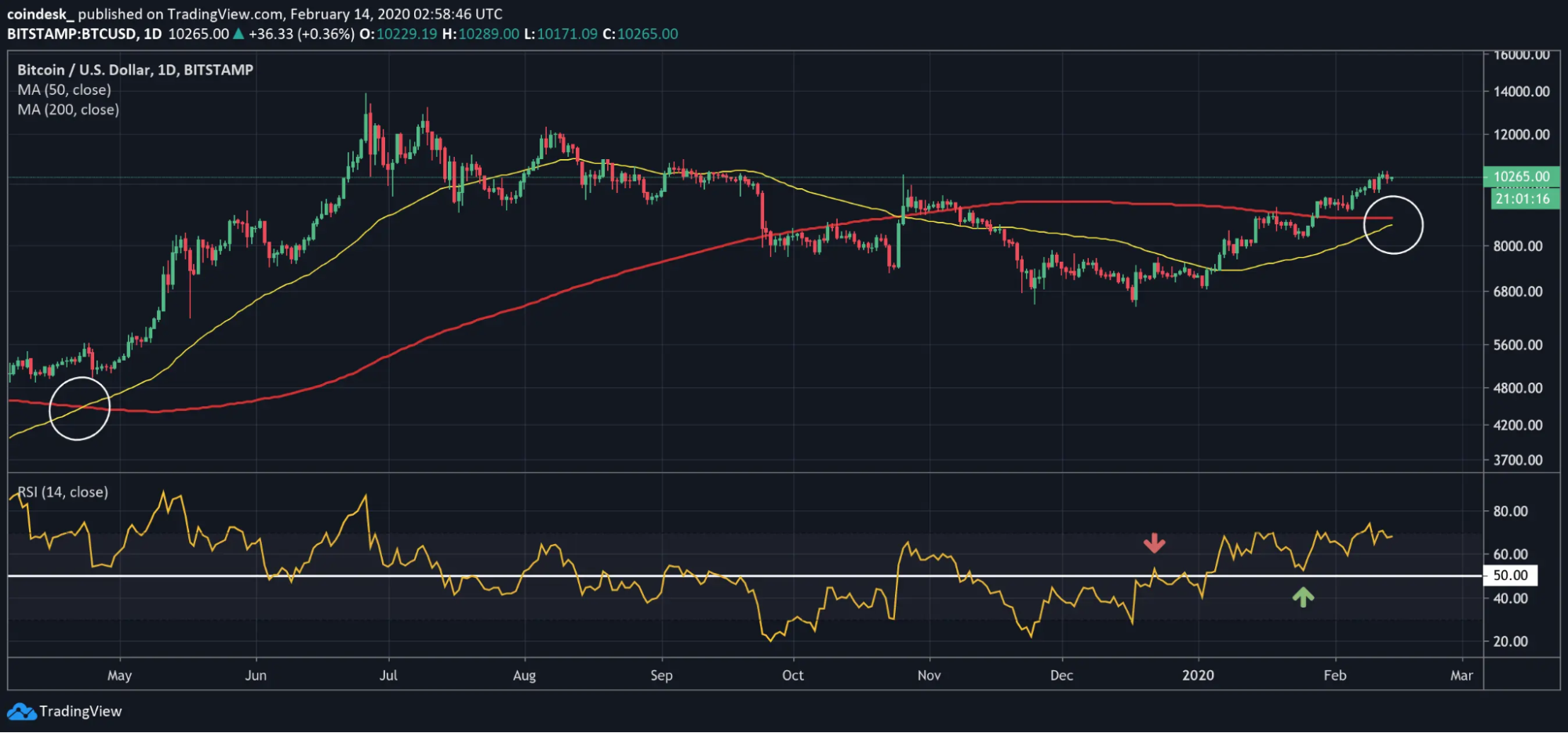The width and height of the screenshot is (1568, 733).
Task: Click the 10265.00 last price label
Action: click(1520, 177)
